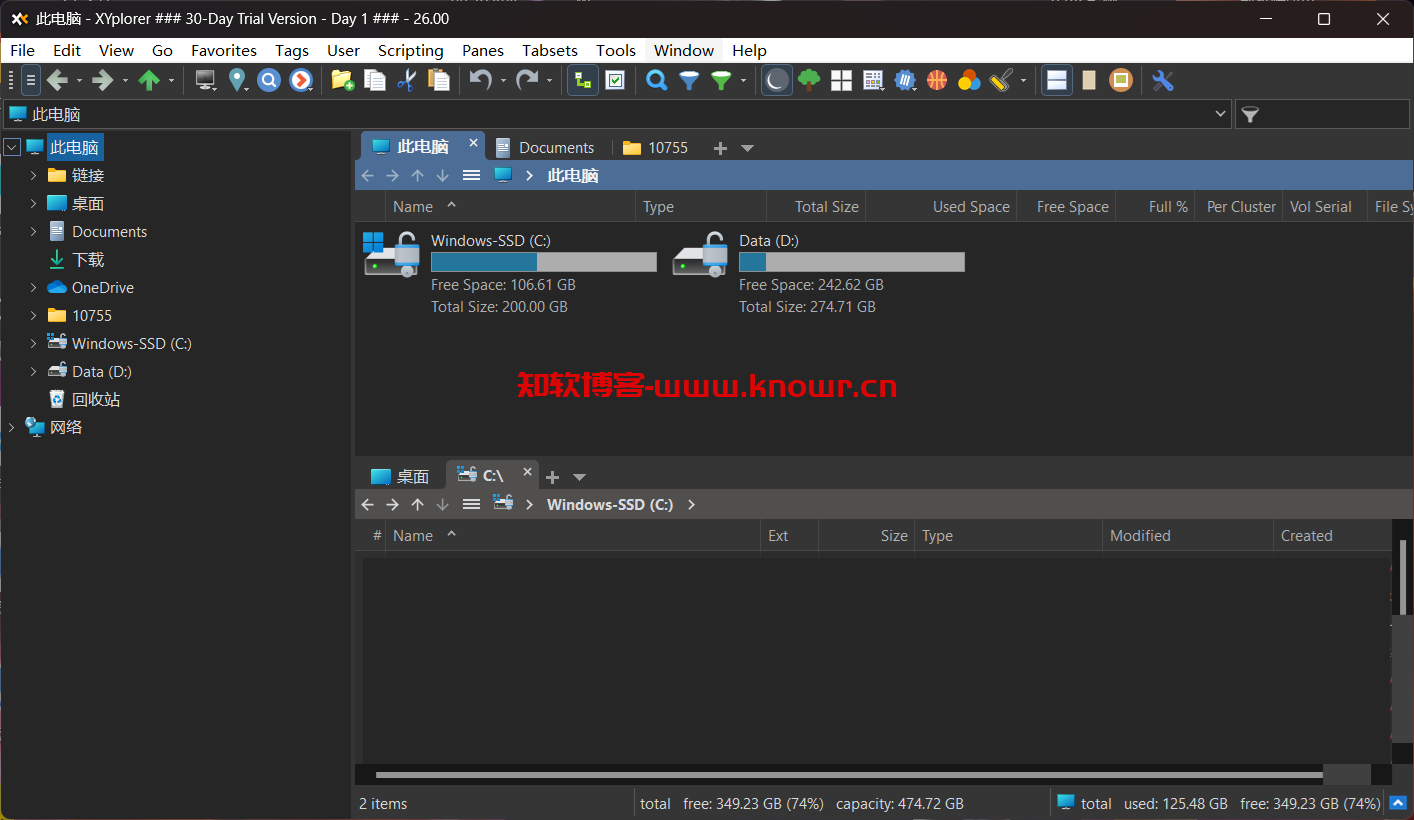
Task: Click the Cut scissors icon
Action: (x=406, y=81)
